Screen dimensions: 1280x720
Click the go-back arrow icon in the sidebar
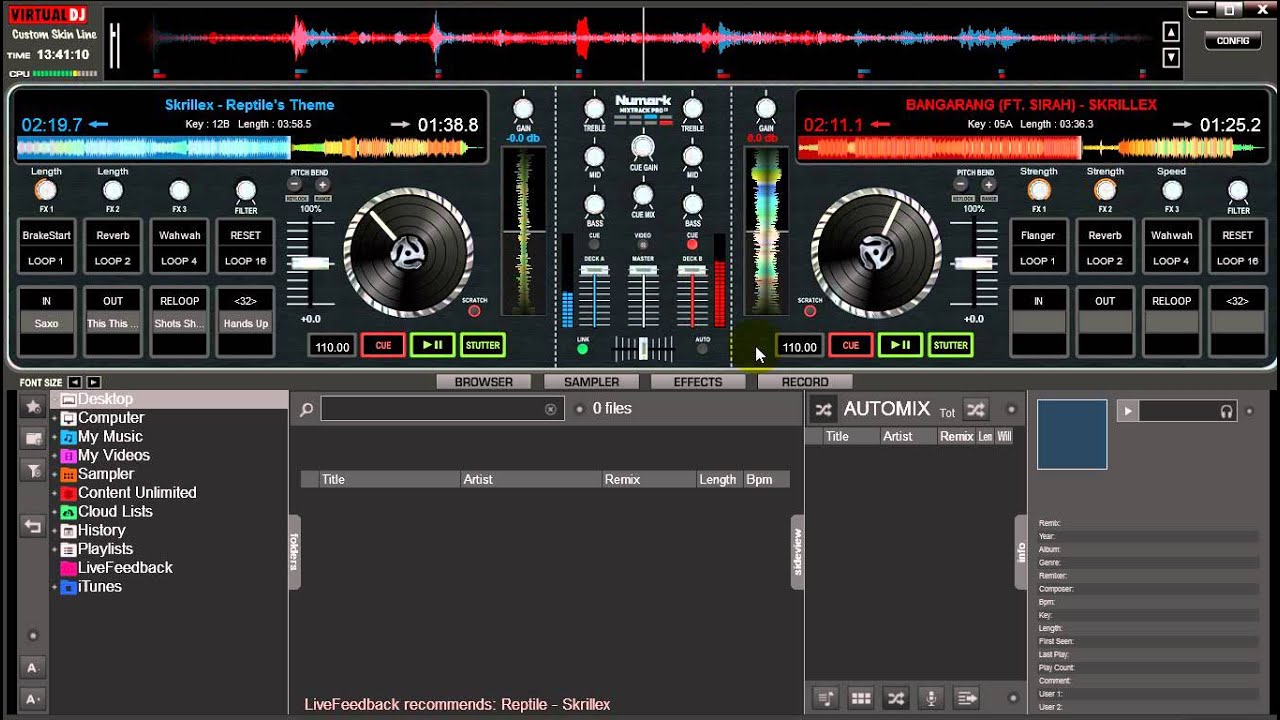33,526
